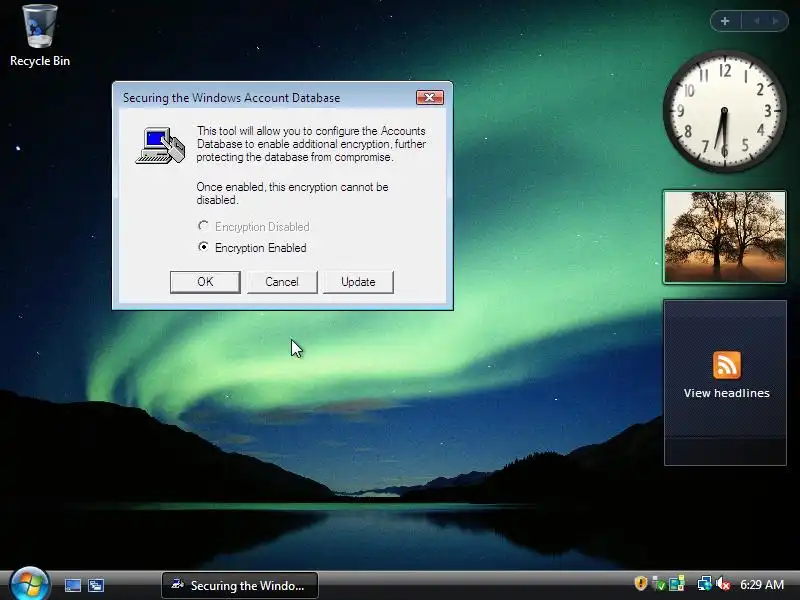
Task: Click the dialog title Securing the Windows Account Database
Action: tap(231, 97)
